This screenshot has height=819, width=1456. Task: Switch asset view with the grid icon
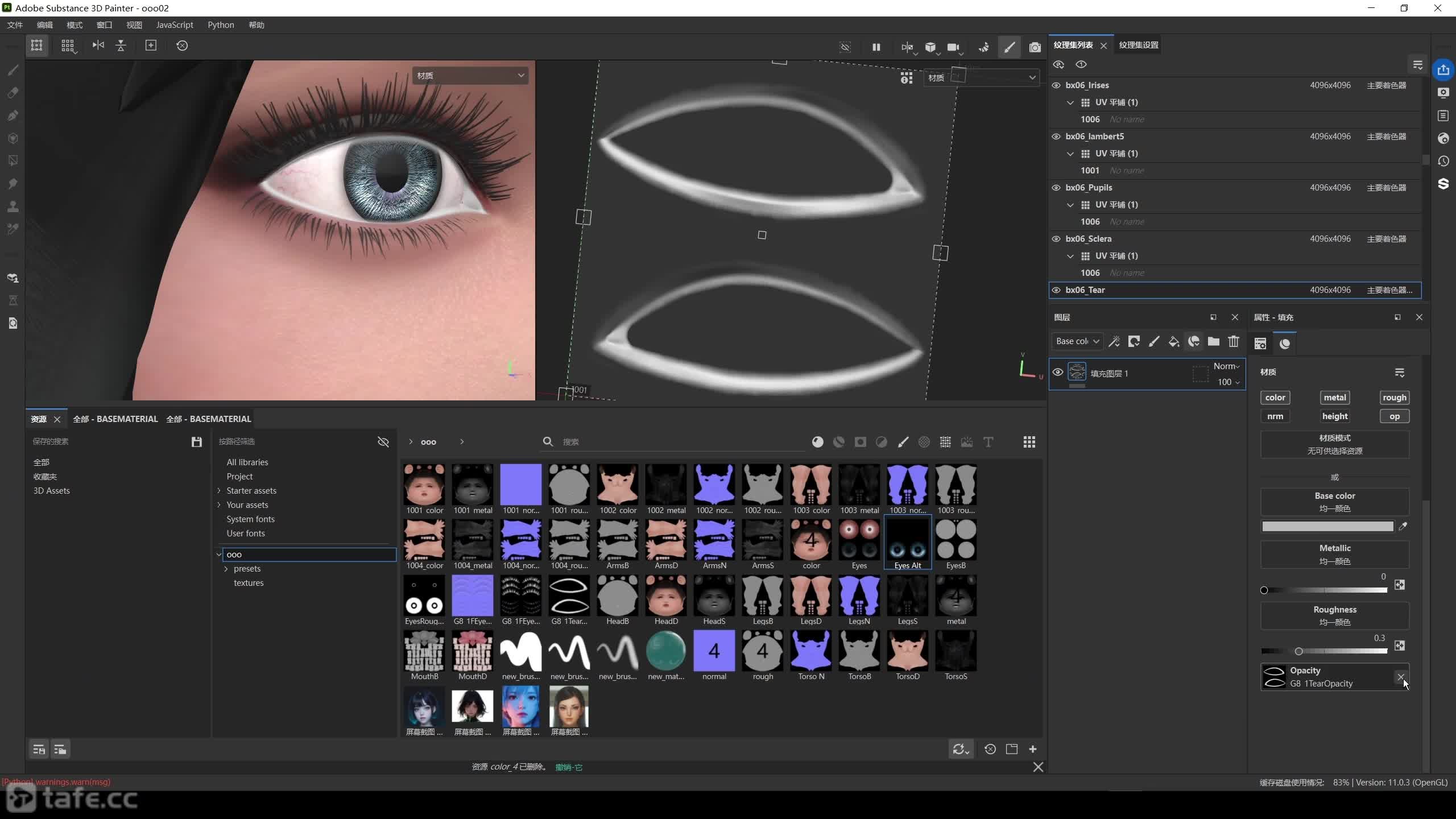click(x=1029, y=442)
